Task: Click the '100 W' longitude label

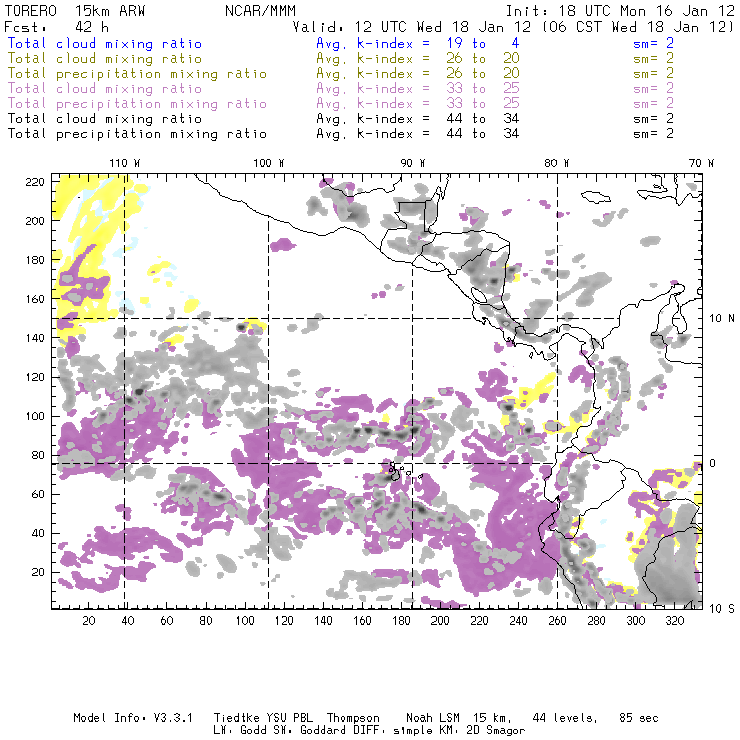Action: (269, 163)
